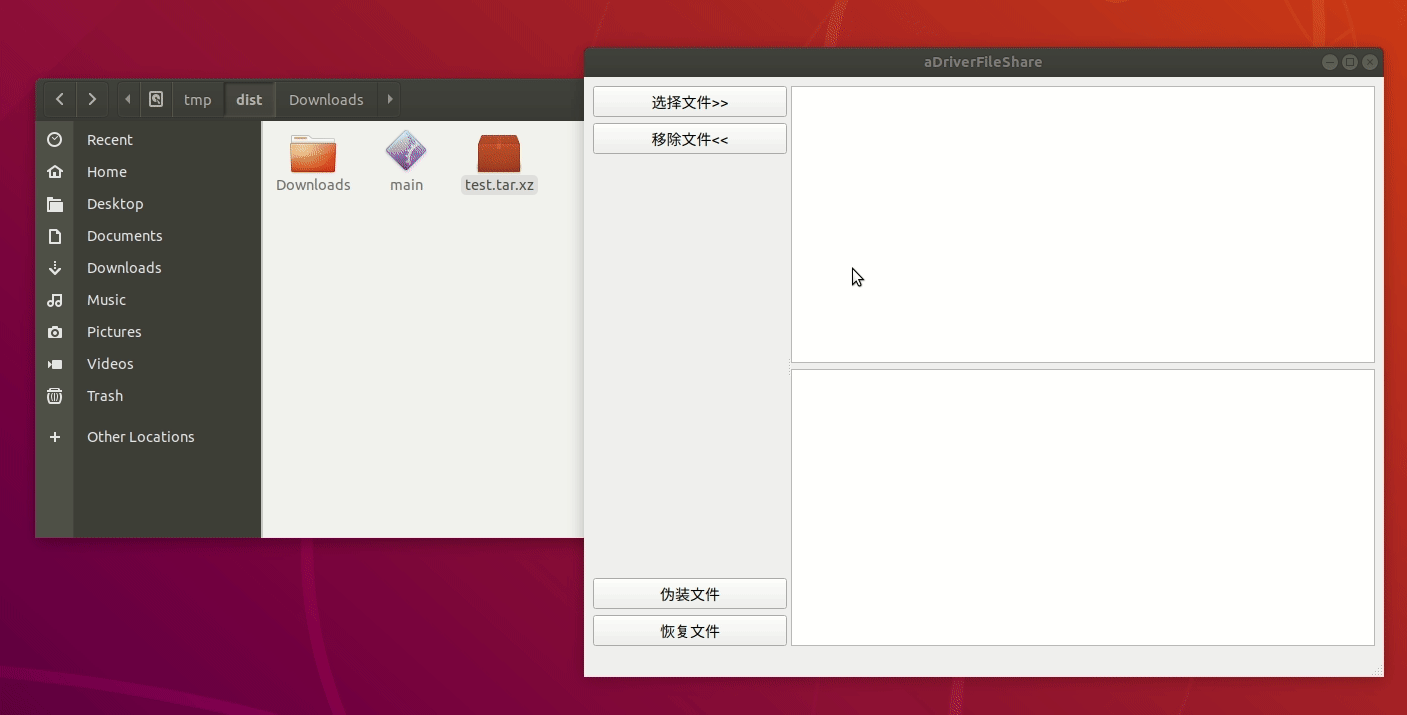Click inside the upper file list box
This screenshot has height=715, width=1407.
coord(1083,224)
